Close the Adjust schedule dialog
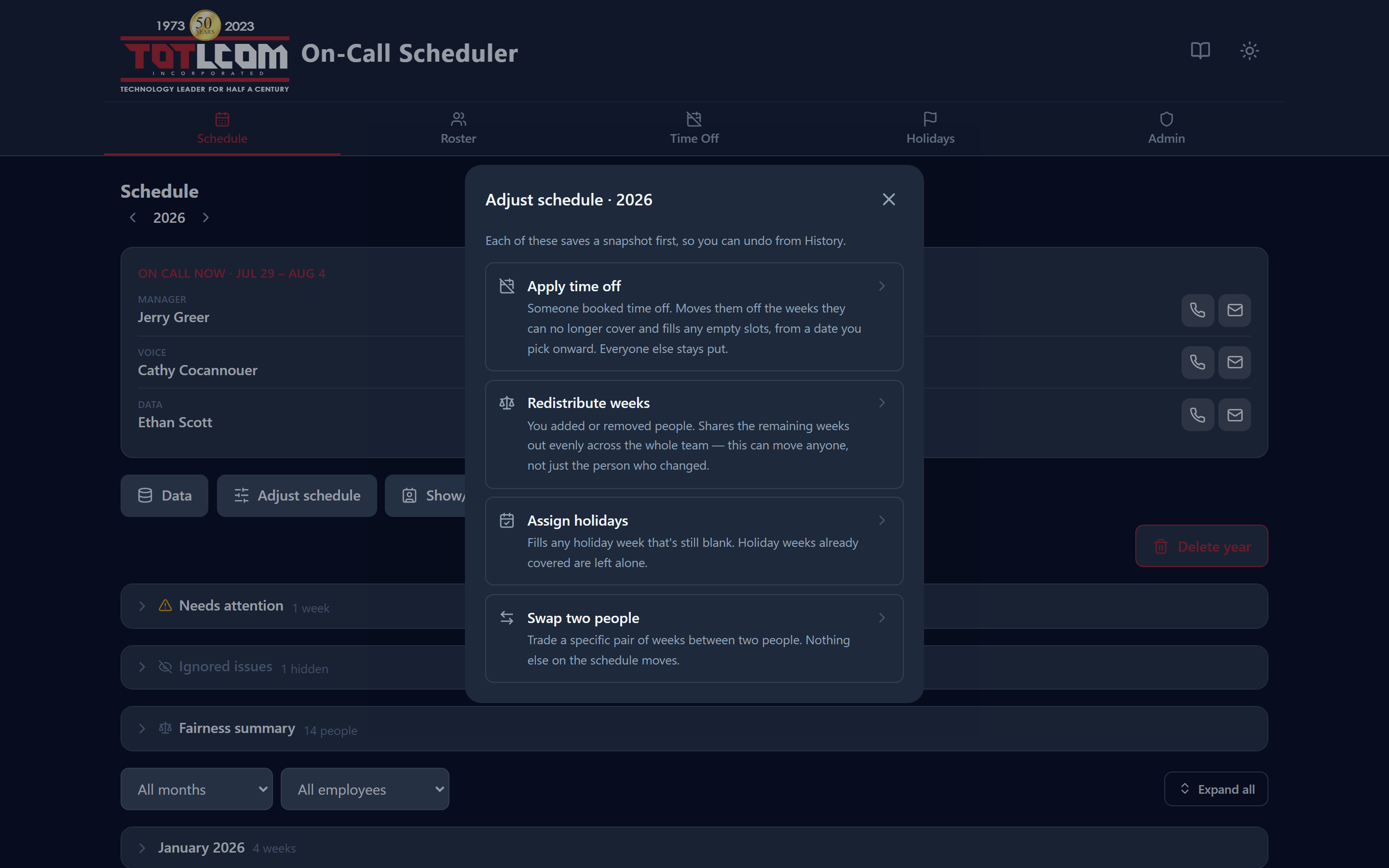1389x868 pixels. coord(888,199)
